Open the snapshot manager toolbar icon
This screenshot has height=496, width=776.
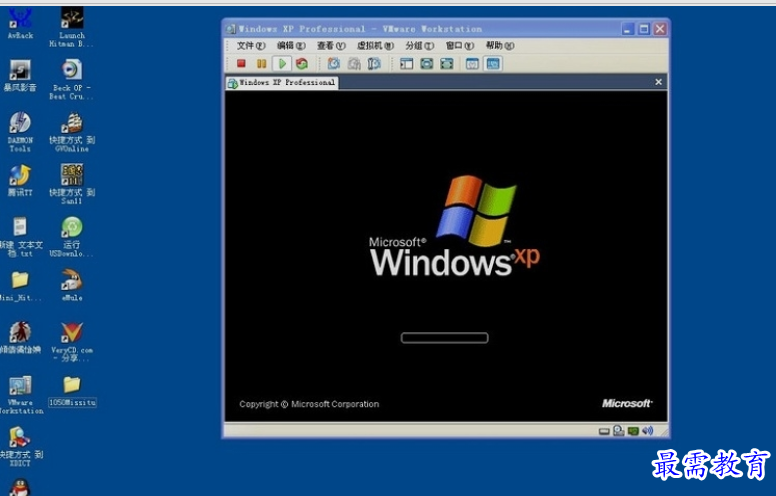374,63
